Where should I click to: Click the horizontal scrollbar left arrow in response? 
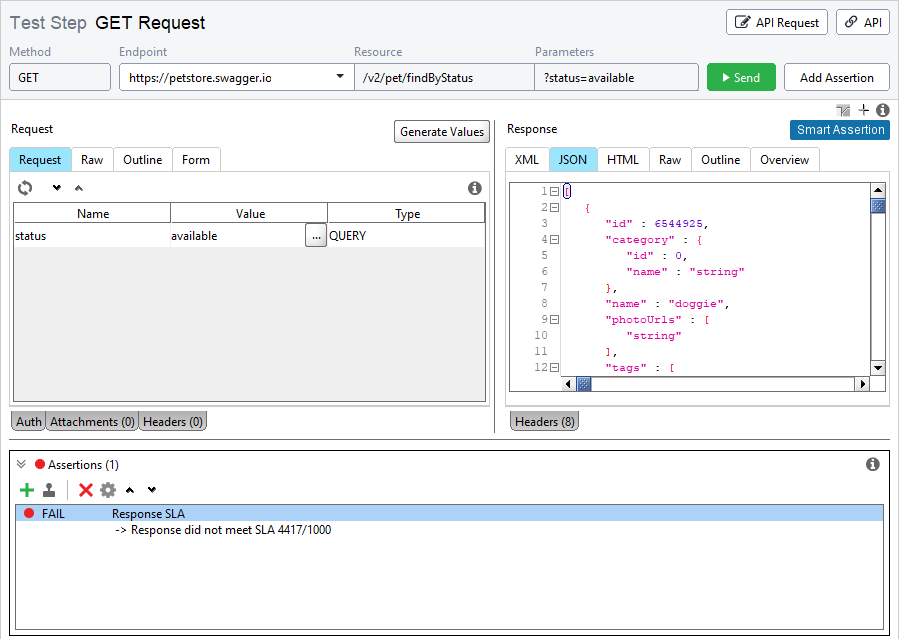[569, 384]
